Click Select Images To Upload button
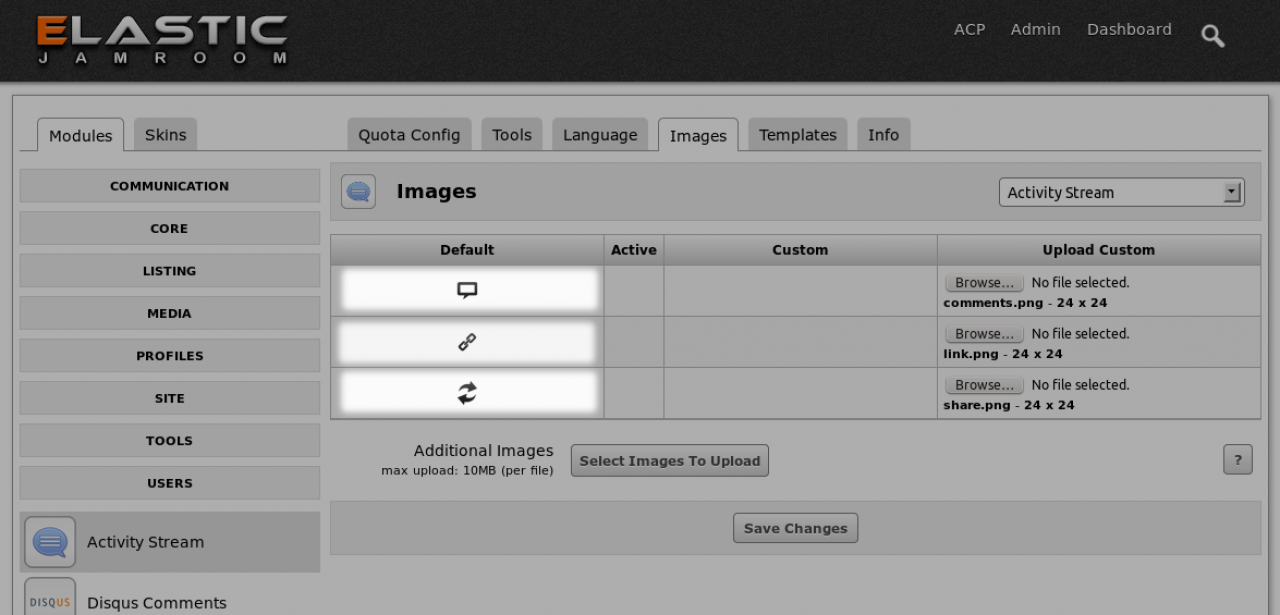1280x615 pixels. click(669, 461)
